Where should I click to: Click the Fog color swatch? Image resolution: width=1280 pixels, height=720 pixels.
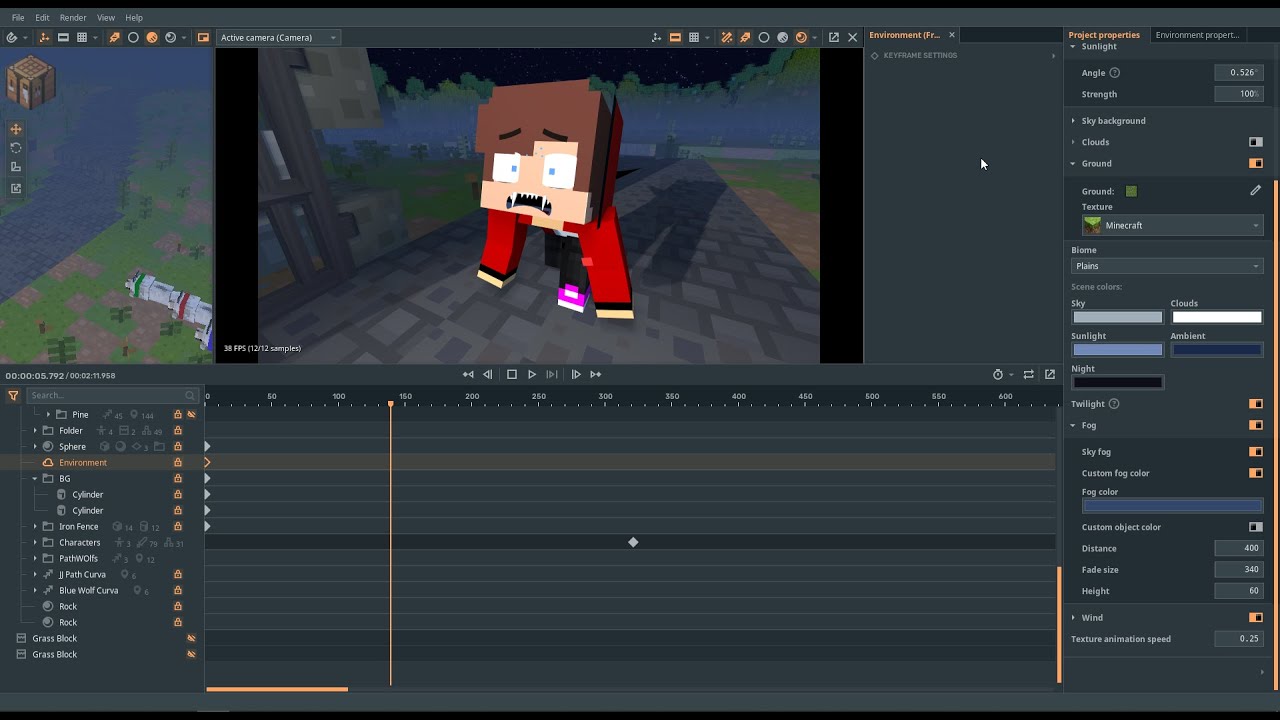point(1172,506)
